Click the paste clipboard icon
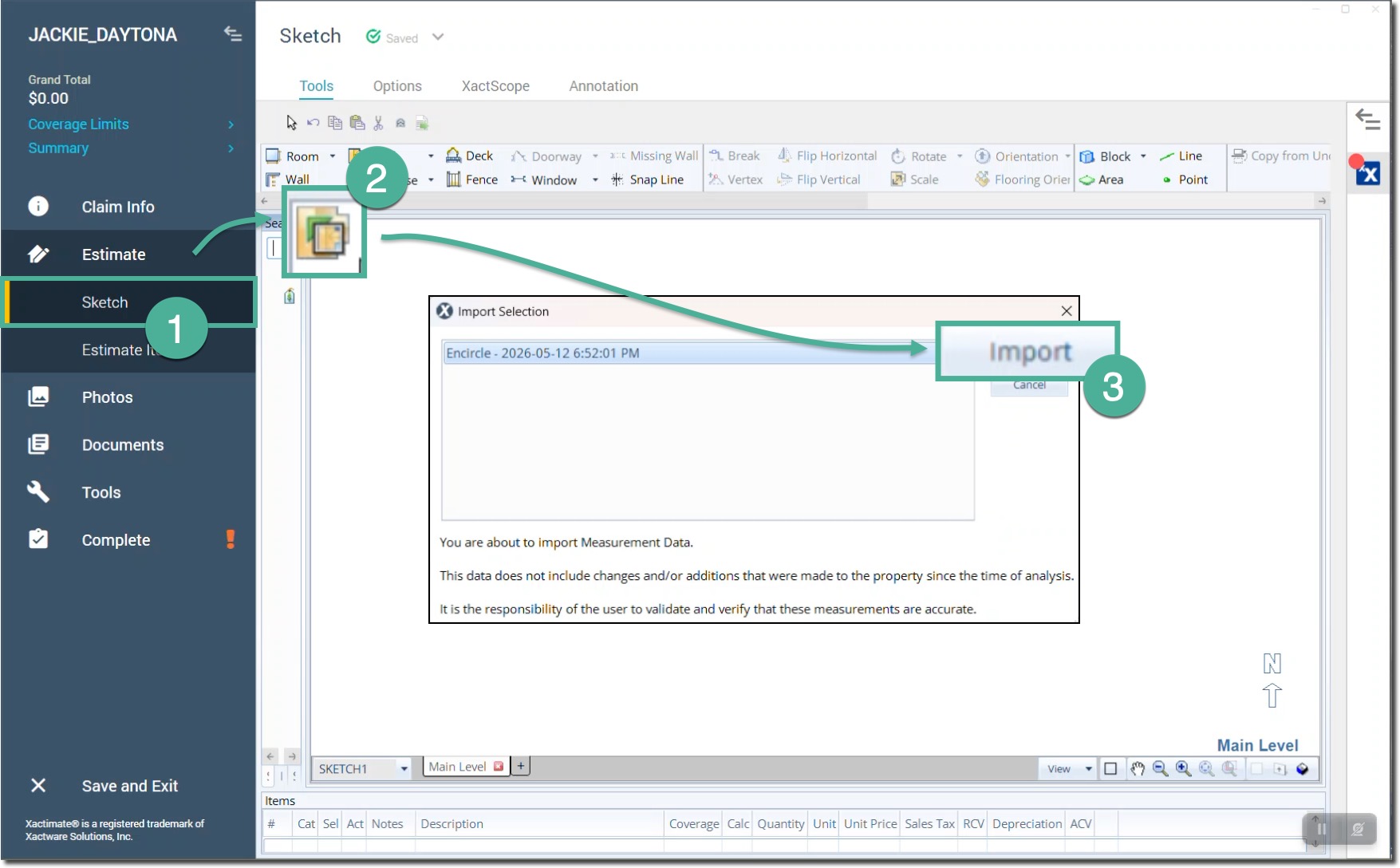The height and width of the screenshot is (868, 1400). [x=357, y=122]
